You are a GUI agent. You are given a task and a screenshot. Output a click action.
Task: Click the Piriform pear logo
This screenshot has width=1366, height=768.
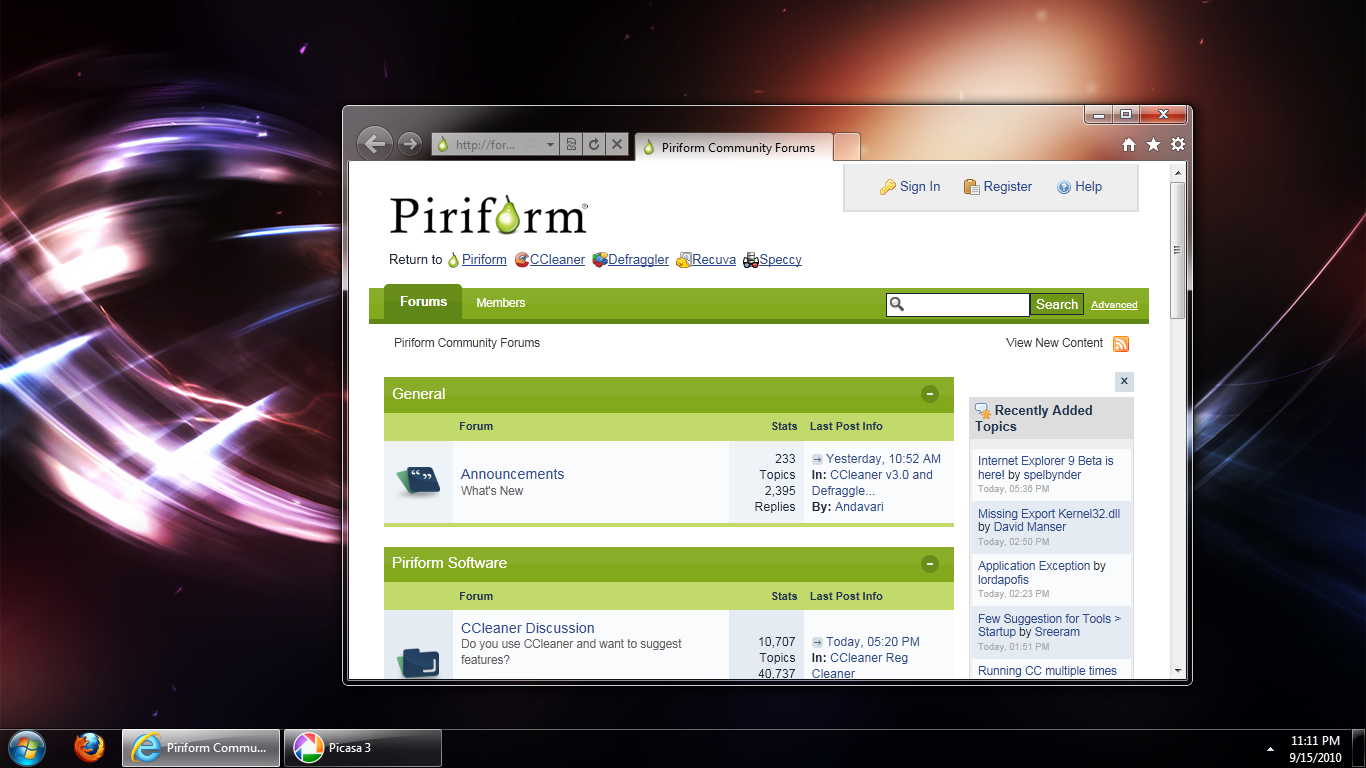(x=488, y=214)
